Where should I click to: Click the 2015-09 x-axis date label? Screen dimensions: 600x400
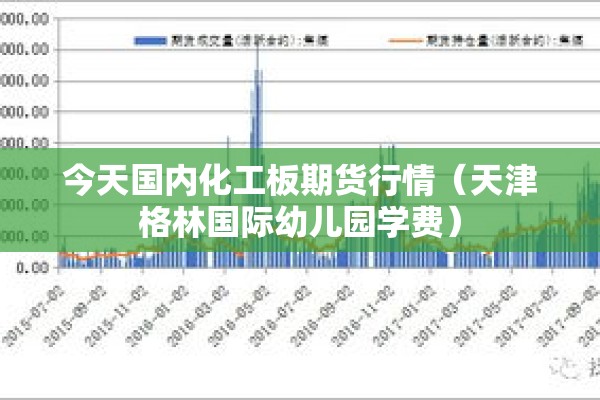point(75,317)
